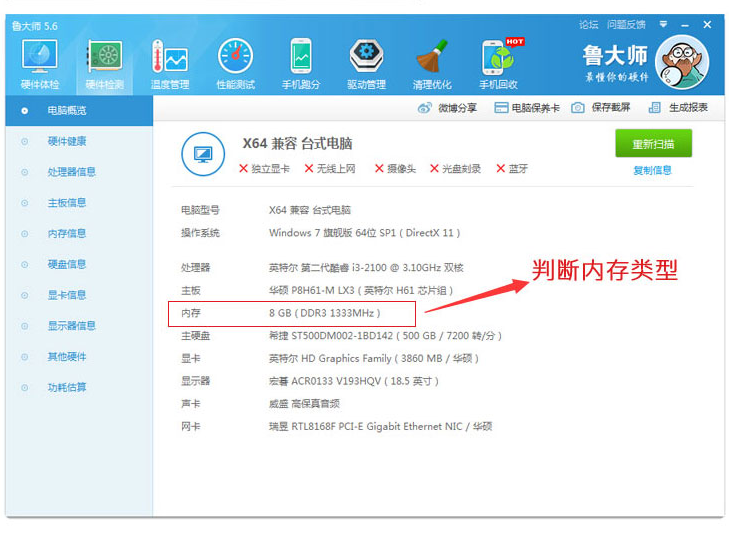Open the 驱动管理 driver management icon
Image resolution: width=729 pixels, height=537 pixels.
pos(366,57)
